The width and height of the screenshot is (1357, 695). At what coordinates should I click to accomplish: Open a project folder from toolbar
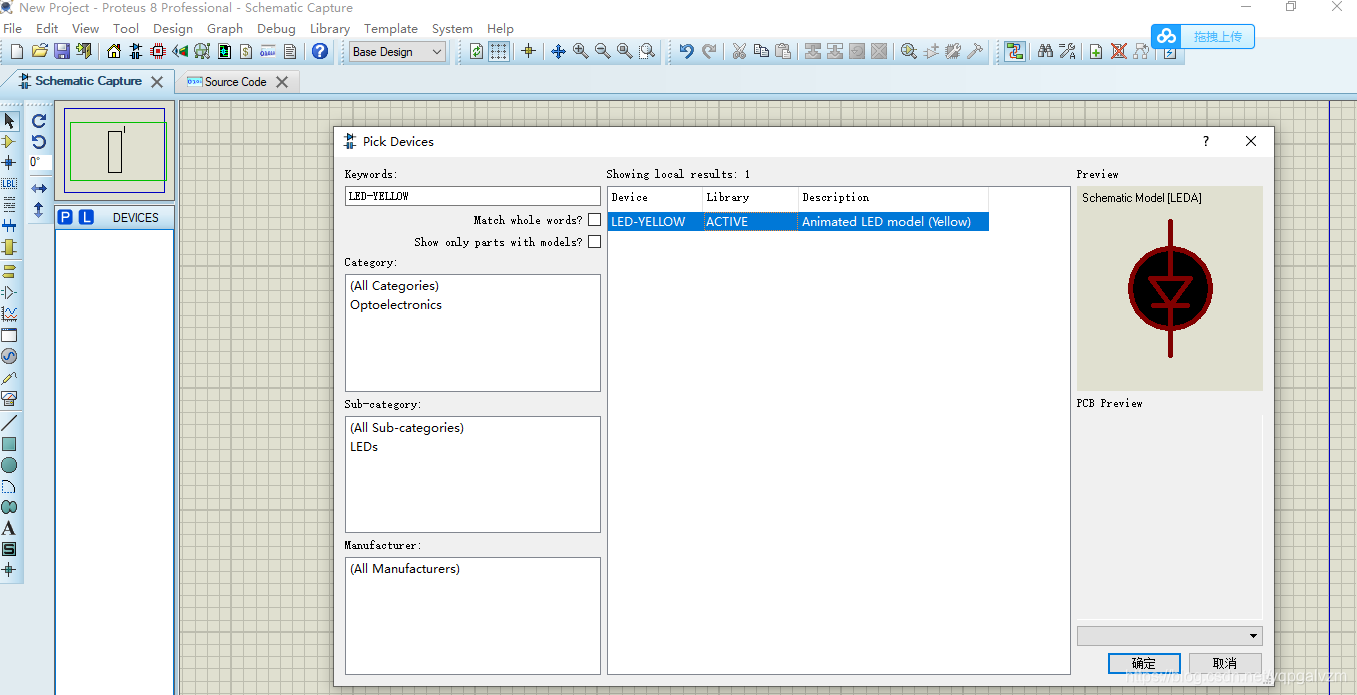(x=40, y=51)
